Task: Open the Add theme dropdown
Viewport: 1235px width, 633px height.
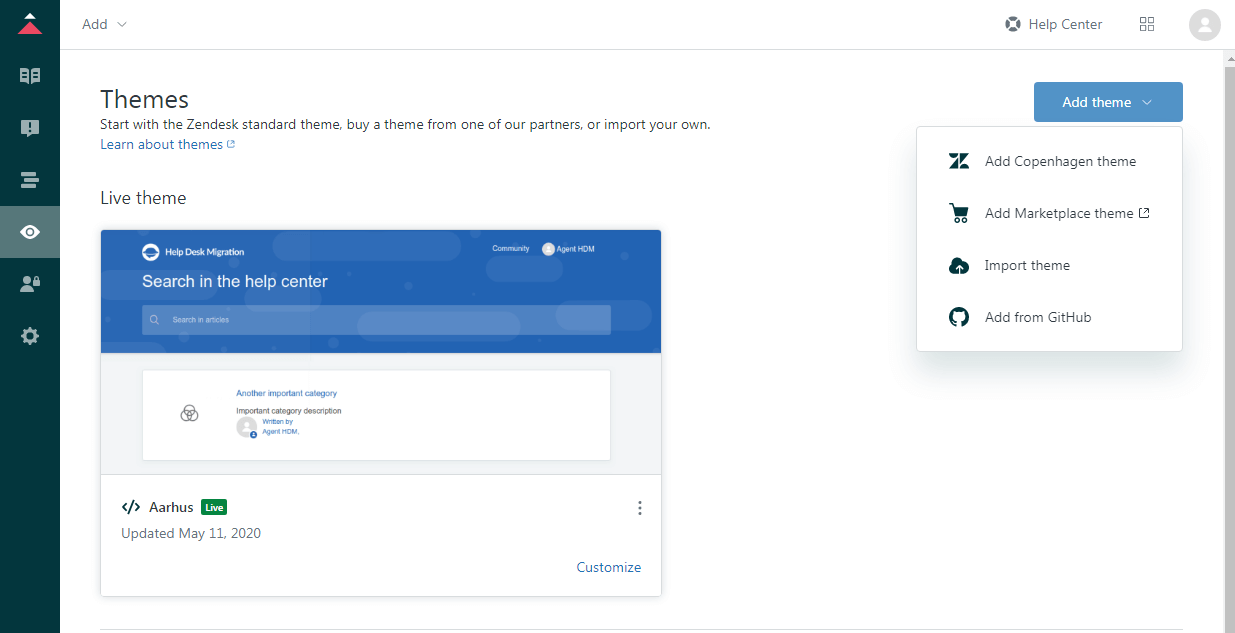Action: pos(1107,101)
